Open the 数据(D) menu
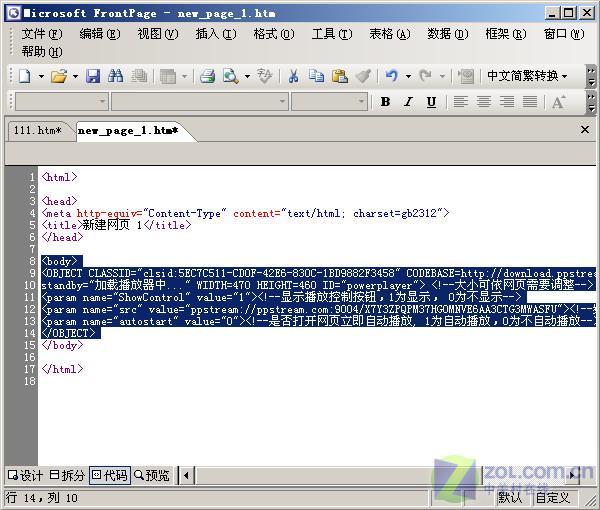600x510 pixels. point(448,34)
